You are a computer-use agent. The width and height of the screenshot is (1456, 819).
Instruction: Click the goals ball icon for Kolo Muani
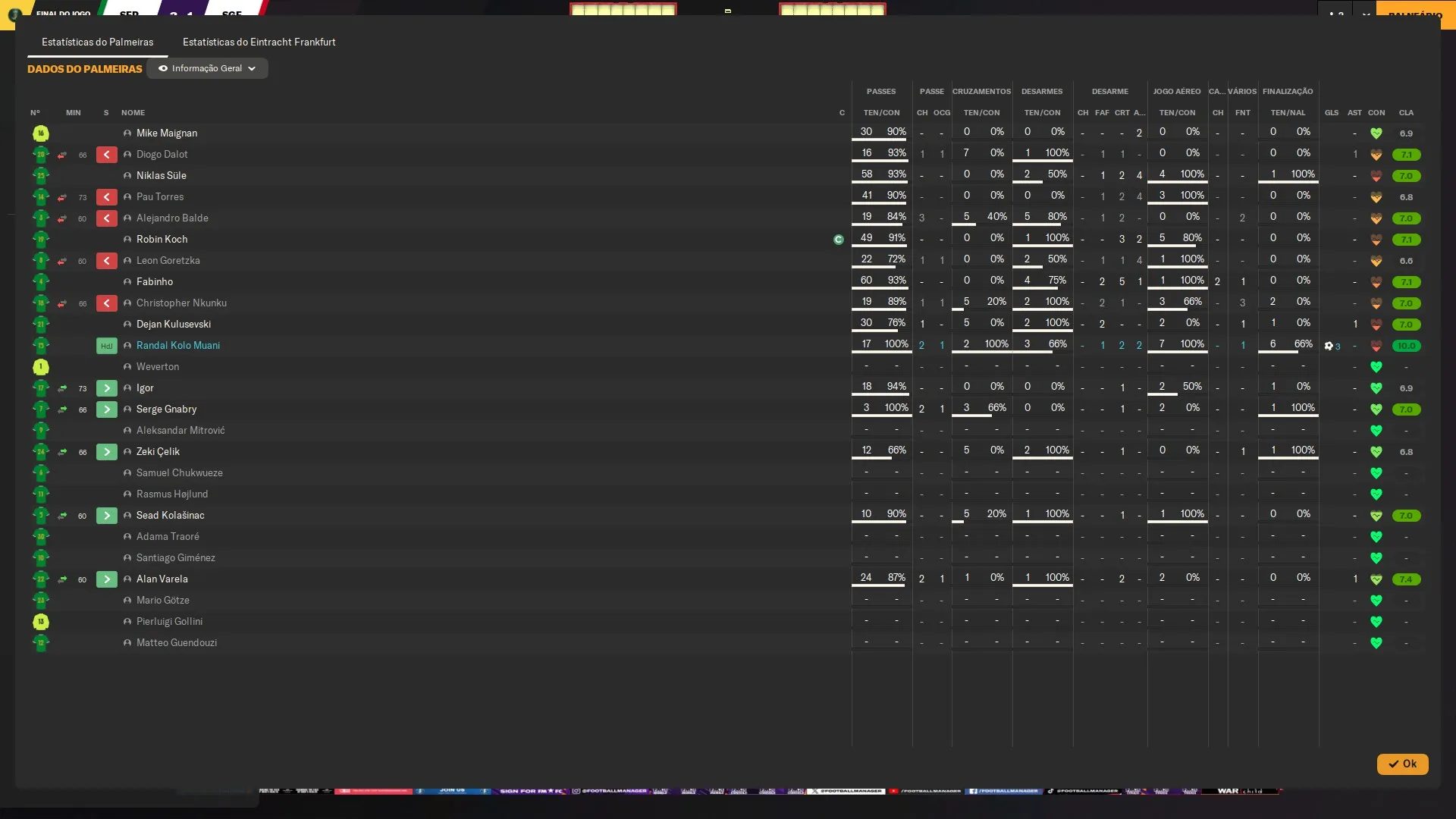click(1329, 346)
